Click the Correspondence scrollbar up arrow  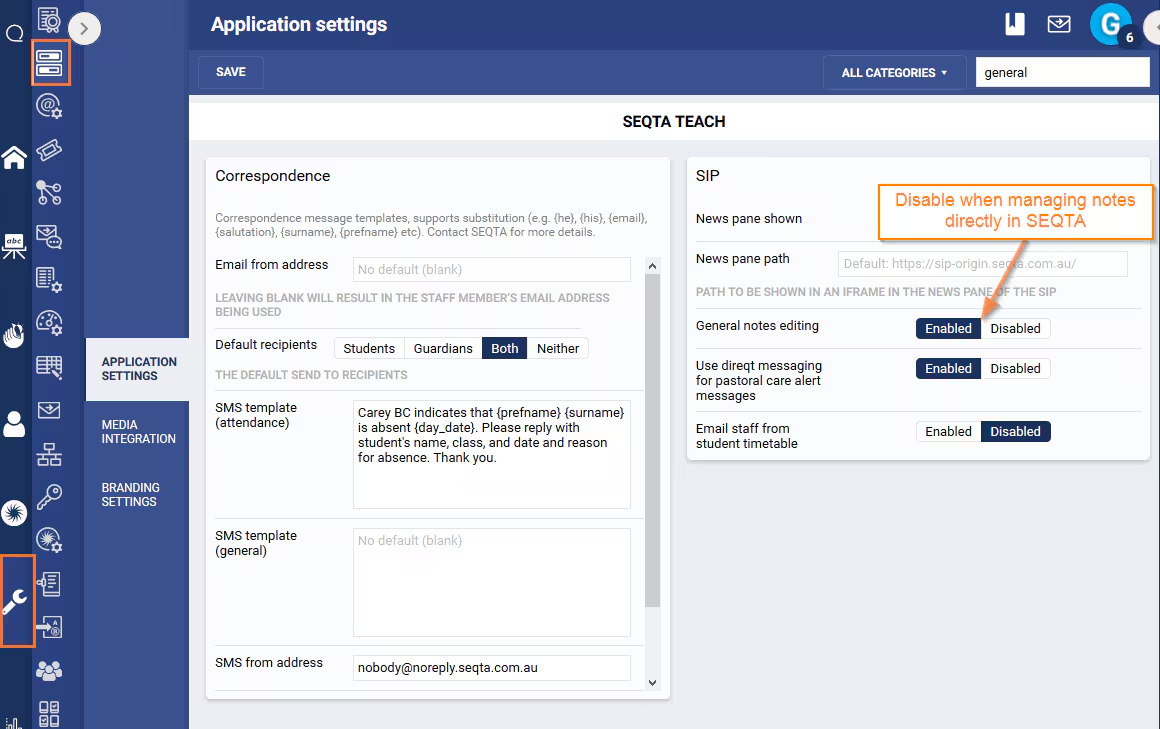coord(652,266)
